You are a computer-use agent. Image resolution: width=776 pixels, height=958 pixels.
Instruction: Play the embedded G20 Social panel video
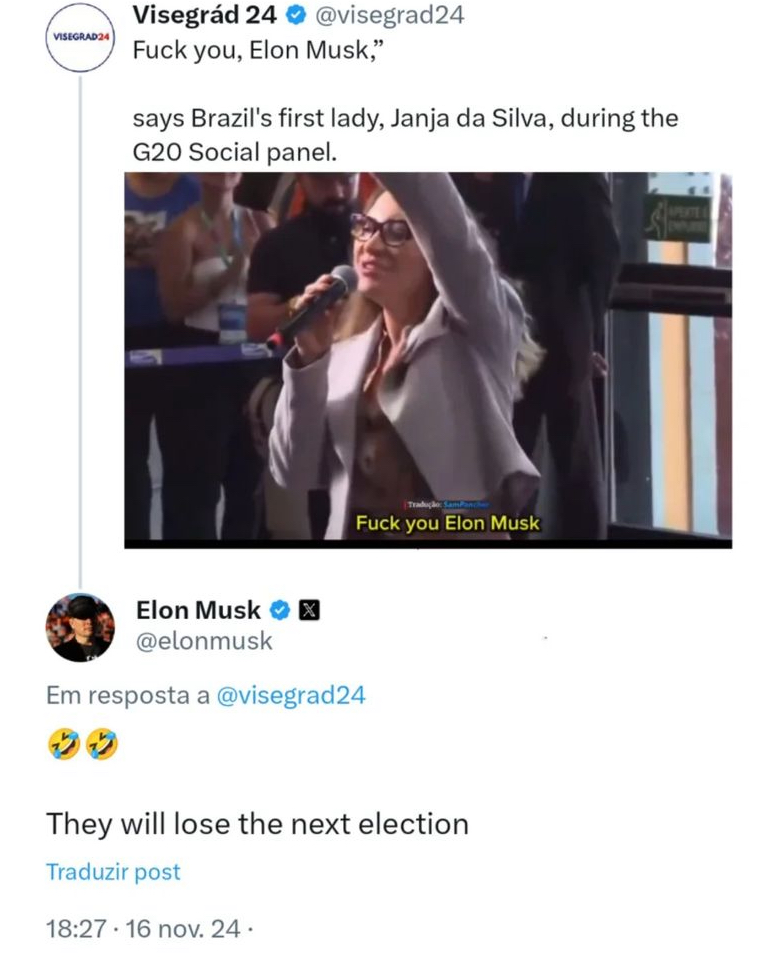(x=428, y=360)
